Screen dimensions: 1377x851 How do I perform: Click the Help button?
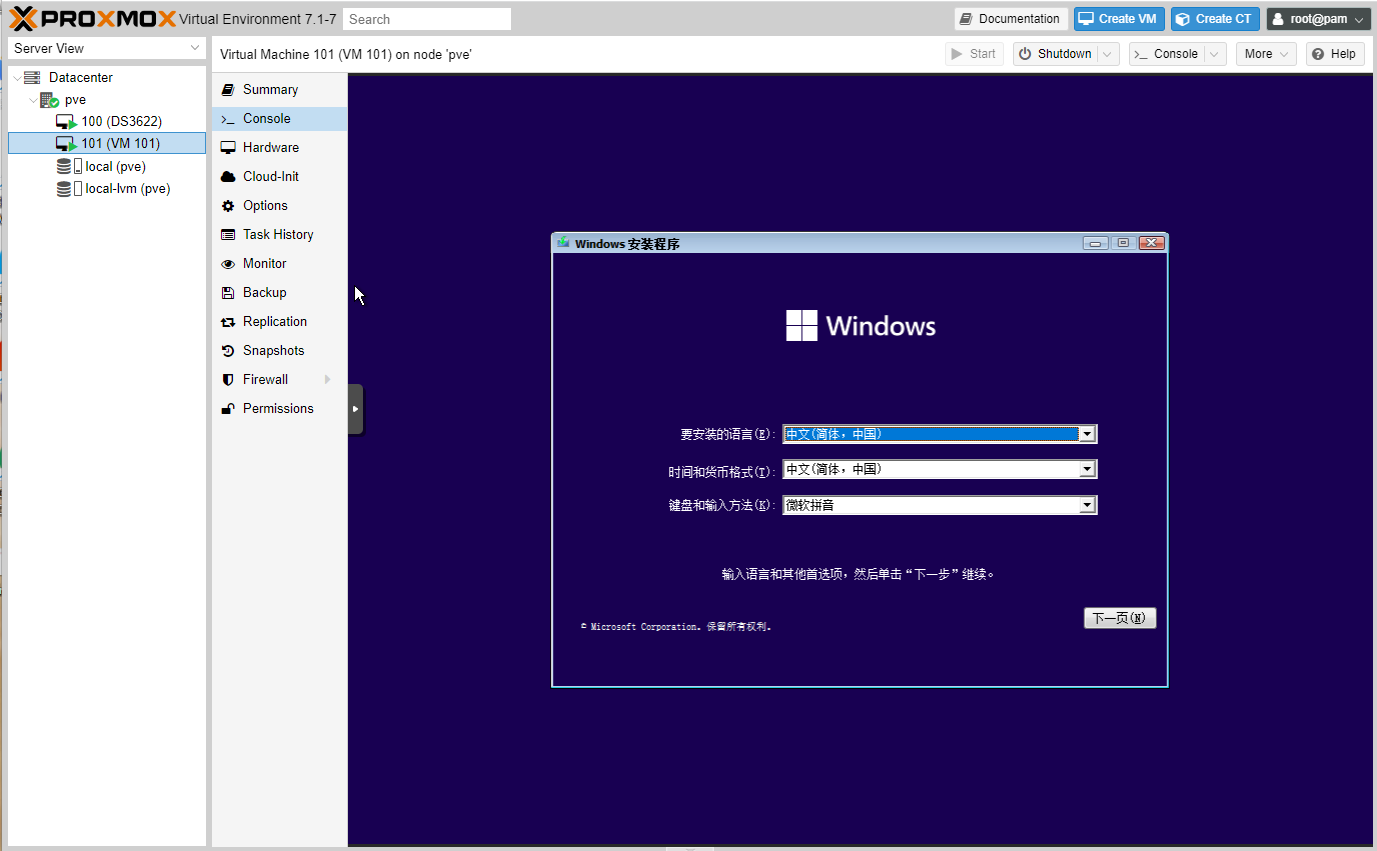click(x=1335, y=54)
